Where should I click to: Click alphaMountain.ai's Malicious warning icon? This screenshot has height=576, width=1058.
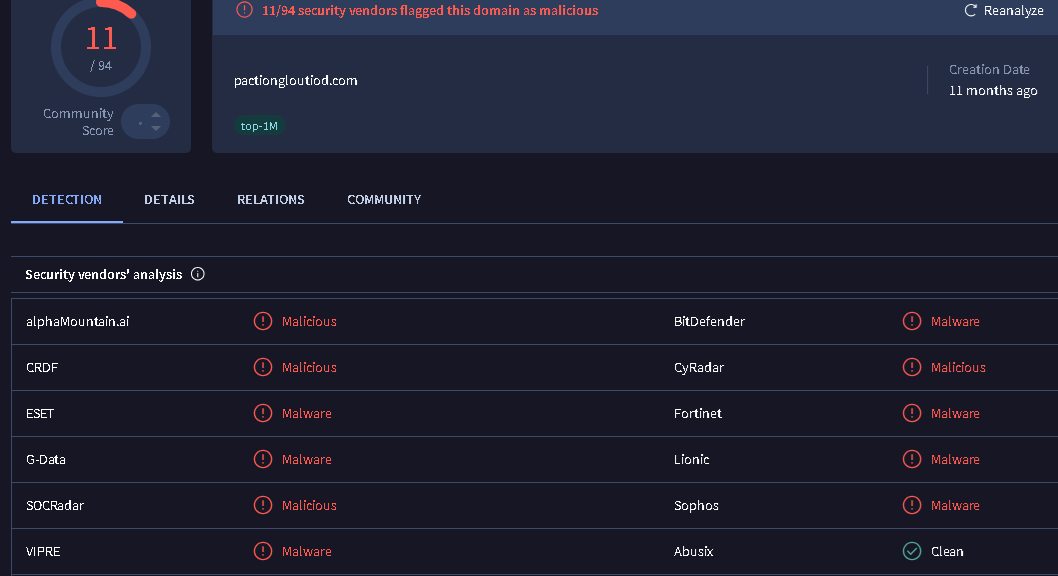point(263,321)
